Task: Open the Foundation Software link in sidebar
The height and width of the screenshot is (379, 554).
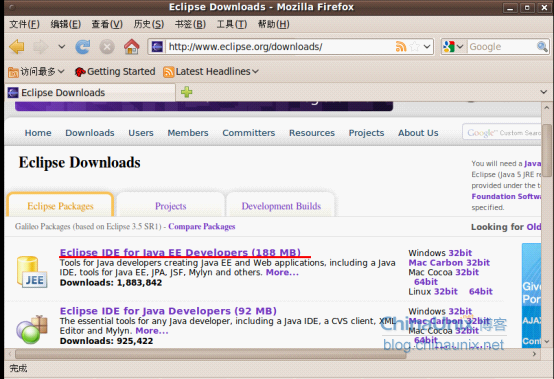Action: click(x=506, y=196)
